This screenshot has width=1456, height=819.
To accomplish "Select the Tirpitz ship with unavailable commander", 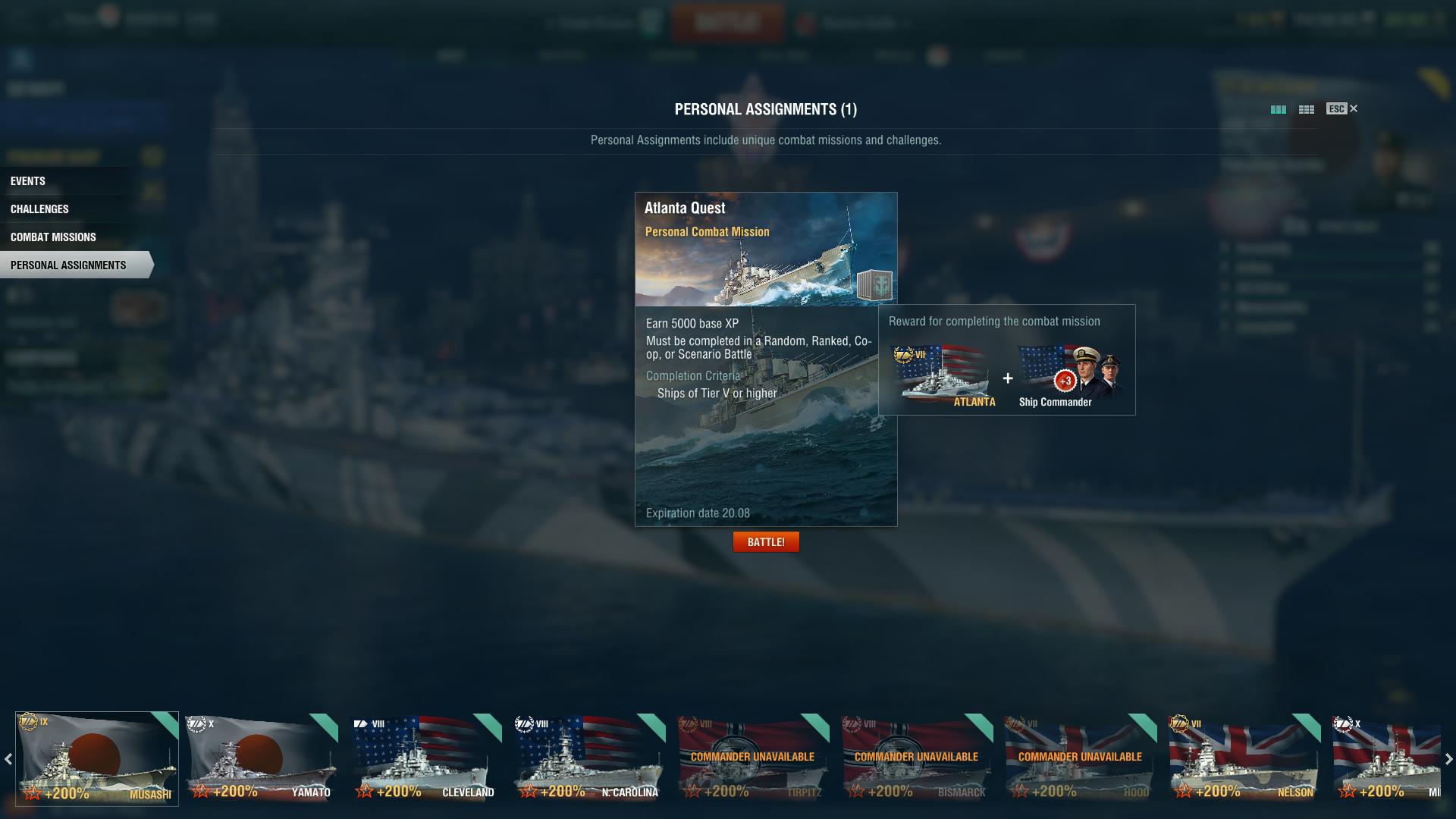I will (x=752, y=758).
